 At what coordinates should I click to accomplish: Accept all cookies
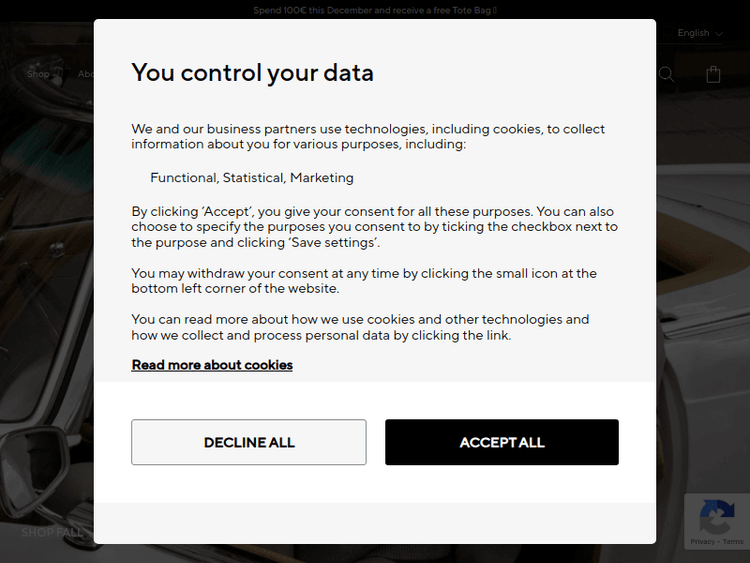502,442
